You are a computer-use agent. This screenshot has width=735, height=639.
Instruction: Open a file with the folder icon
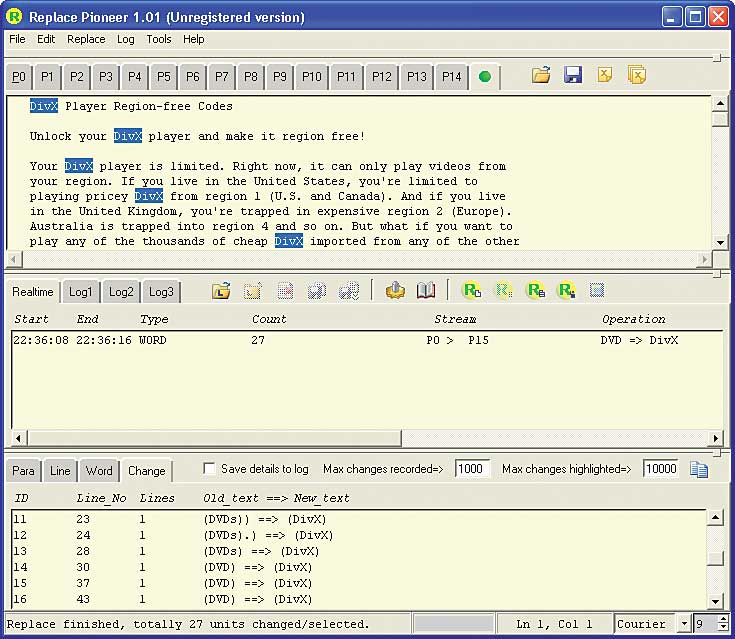point(540,75)
